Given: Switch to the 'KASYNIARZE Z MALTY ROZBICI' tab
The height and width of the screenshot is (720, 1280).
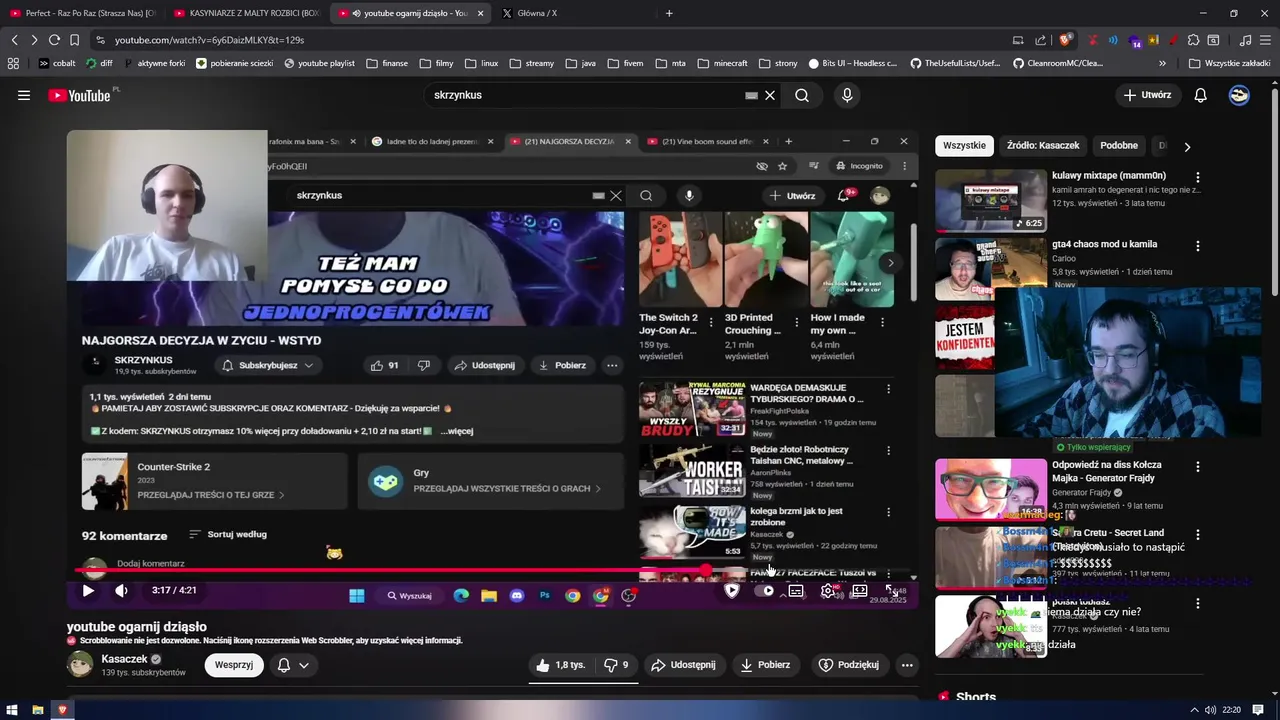Looking at the screenshot, I should coord(245,13).
